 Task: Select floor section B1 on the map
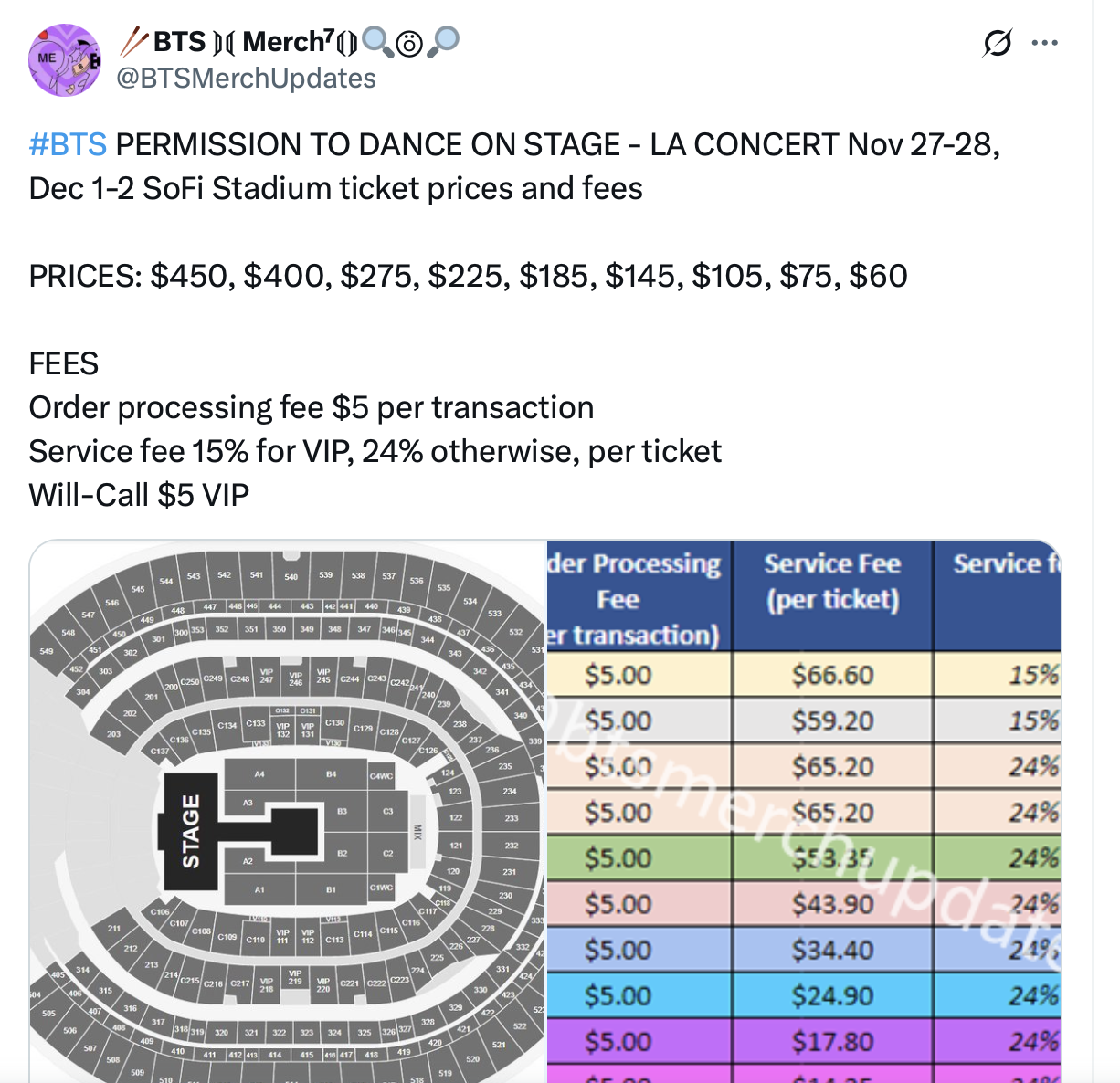331,889
